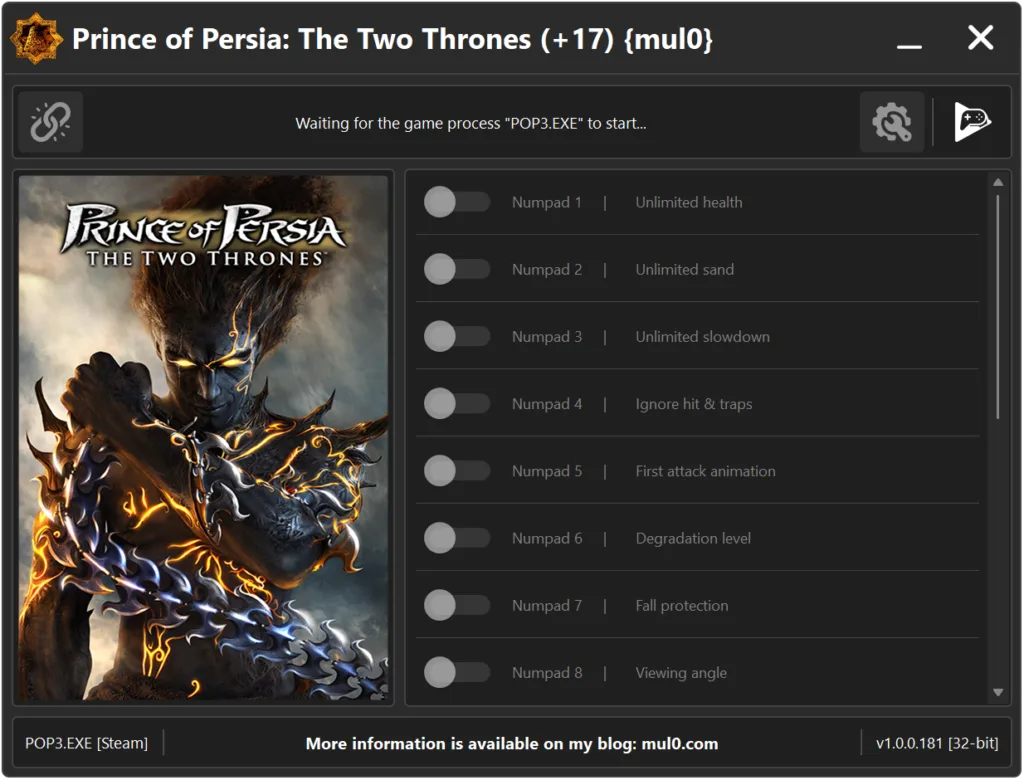
Task: Enable Unlimited sand toggle
Action: (x=456, y=270)
